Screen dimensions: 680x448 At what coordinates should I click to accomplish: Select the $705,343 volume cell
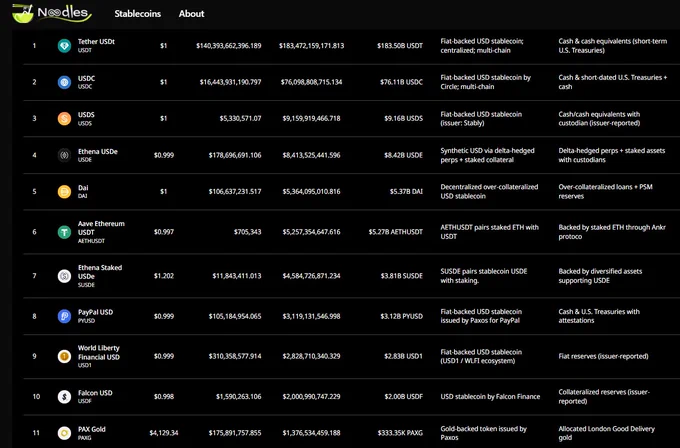247,232
